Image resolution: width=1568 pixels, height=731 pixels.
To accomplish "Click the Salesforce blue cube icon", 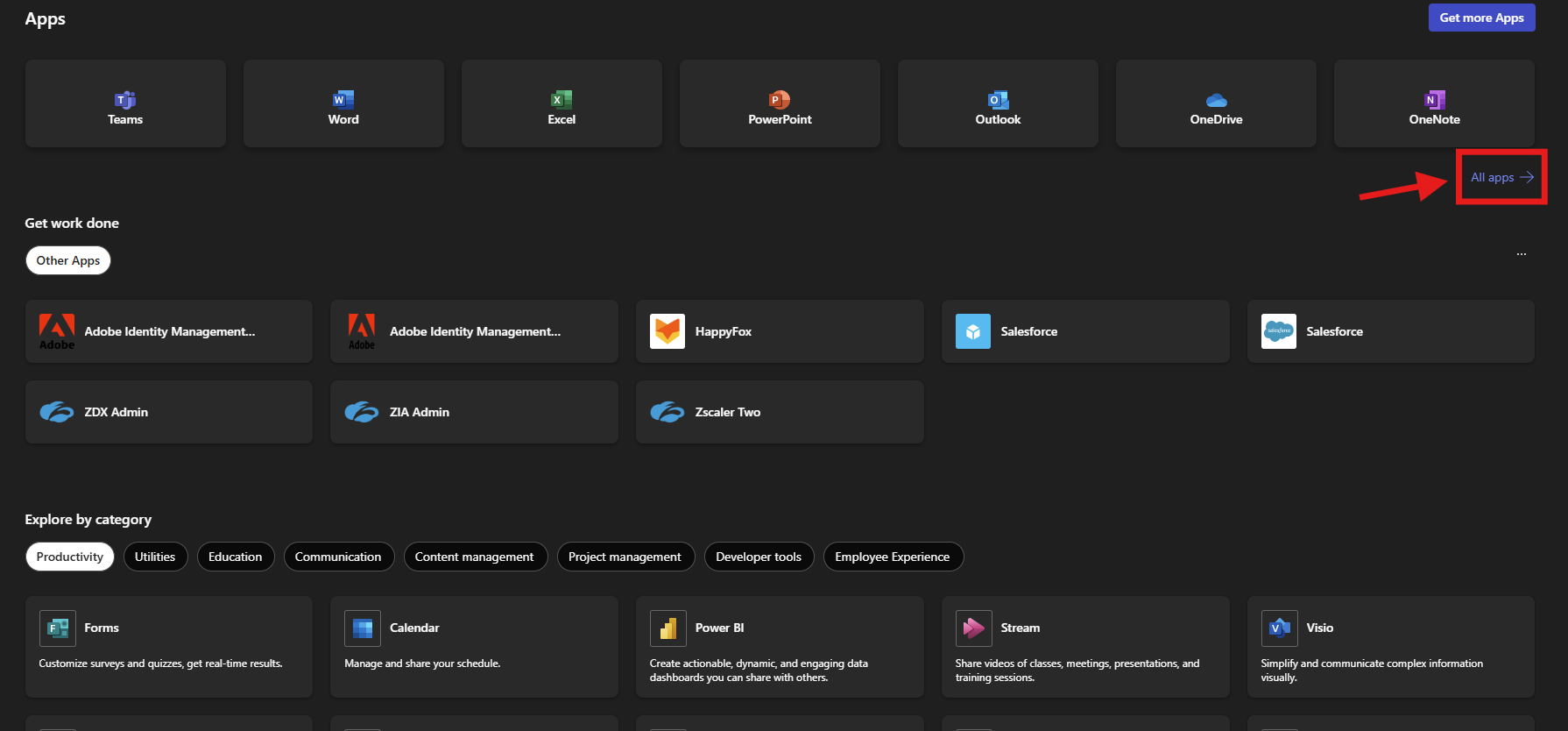I will 973,331.
